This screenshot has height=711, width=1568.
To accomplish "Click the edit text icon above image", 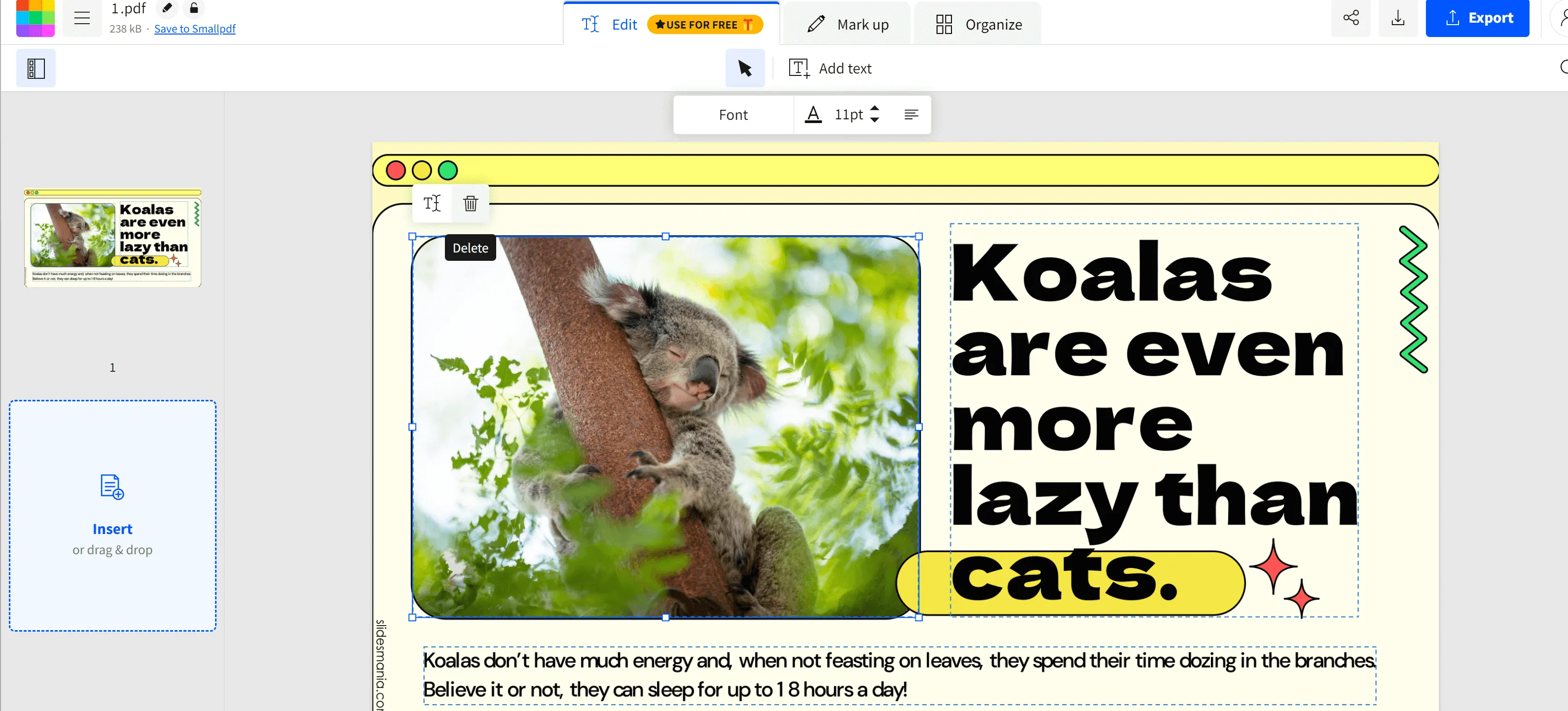I will (x=432, y=203).
